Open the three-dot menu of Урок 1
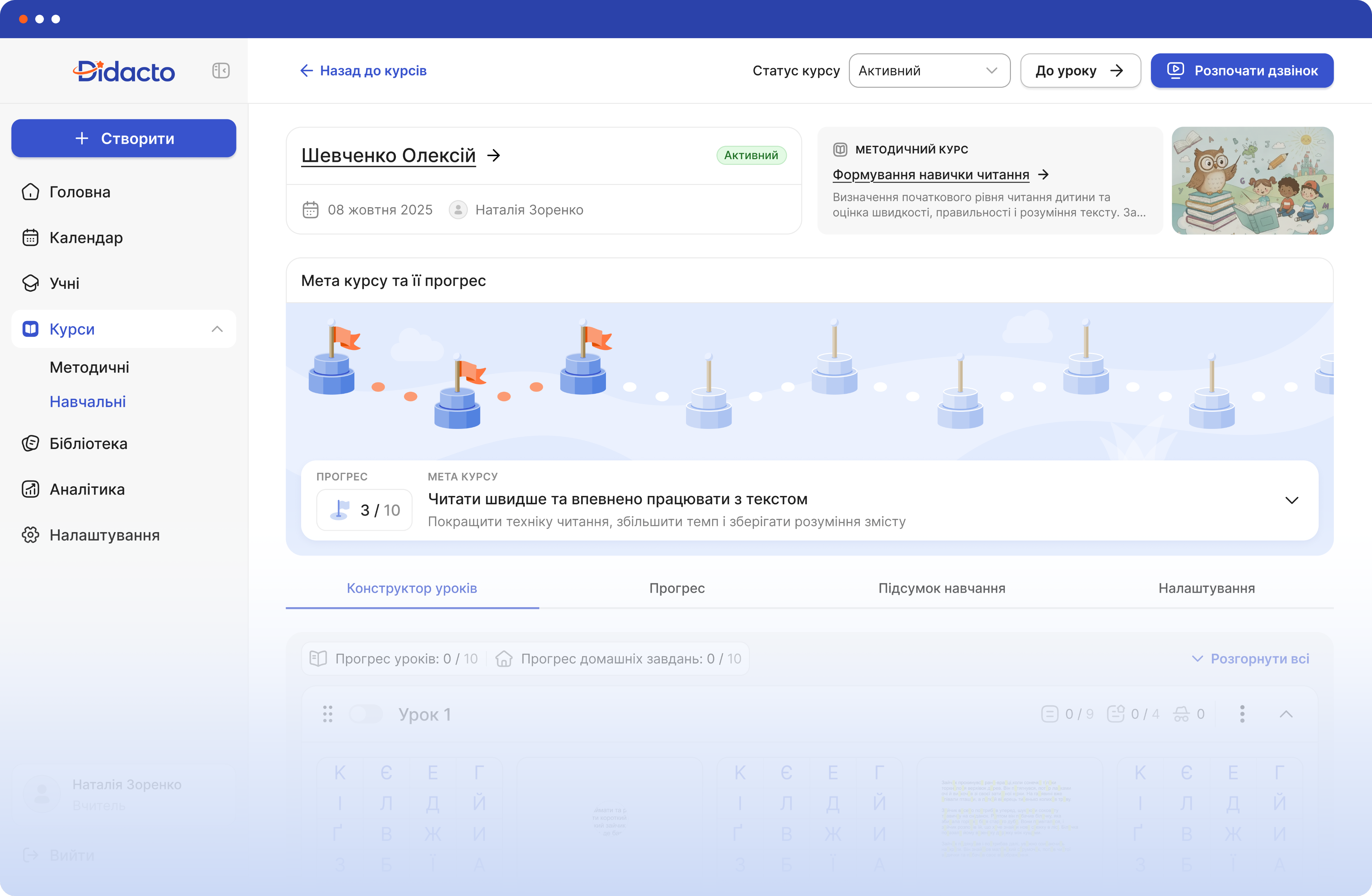This screenshot has height=896, width=1372. (x=1242, y=714)
